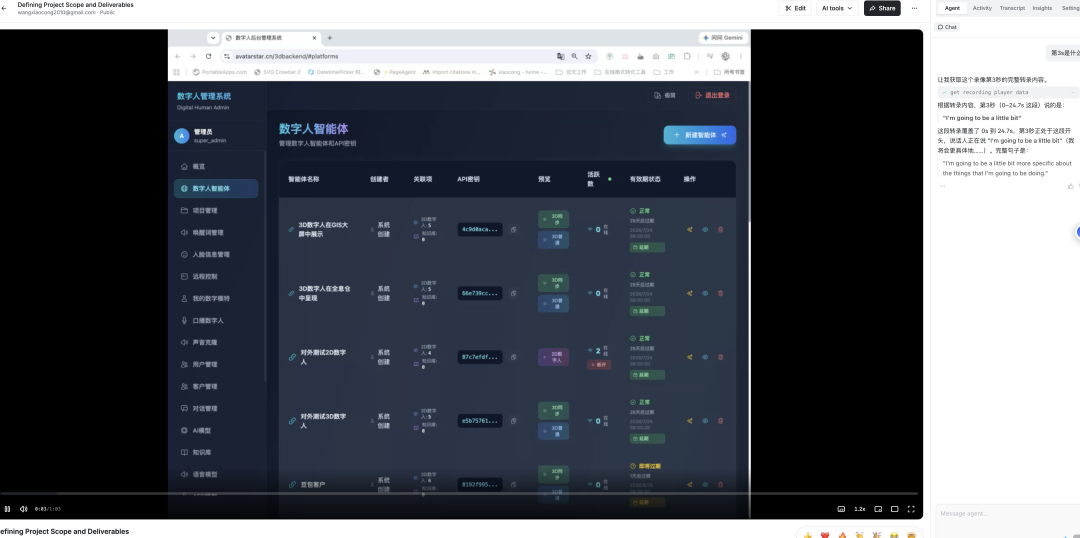Open 项目管理 in the sidebar
Screen dimensions: 1080x538
click(x=216, y=211)
